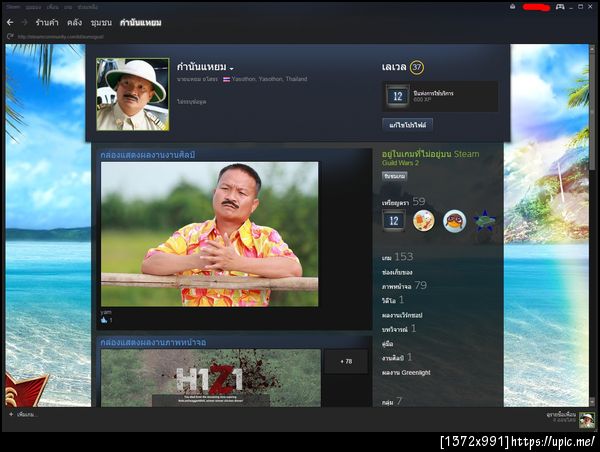The width and height of the screenshot is (600, 452).
Task: Open the ร้านค้า (Store) tab
Action: pos(47,23)
